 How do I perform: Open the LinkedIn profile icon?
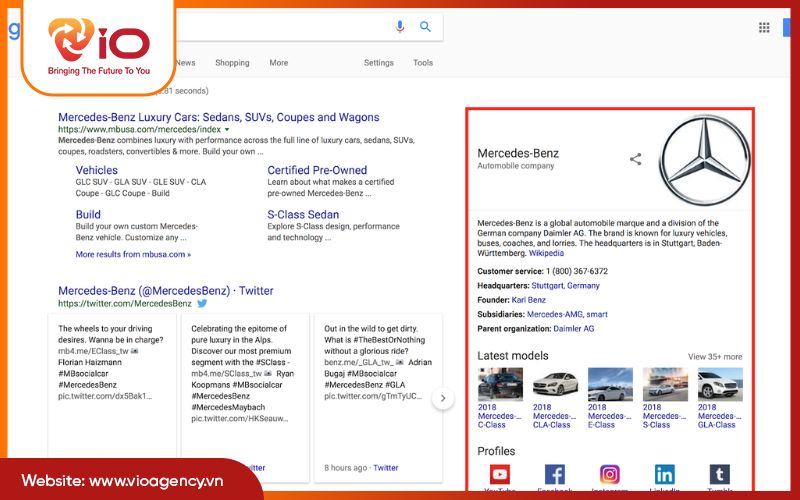[x=664, y=476]
